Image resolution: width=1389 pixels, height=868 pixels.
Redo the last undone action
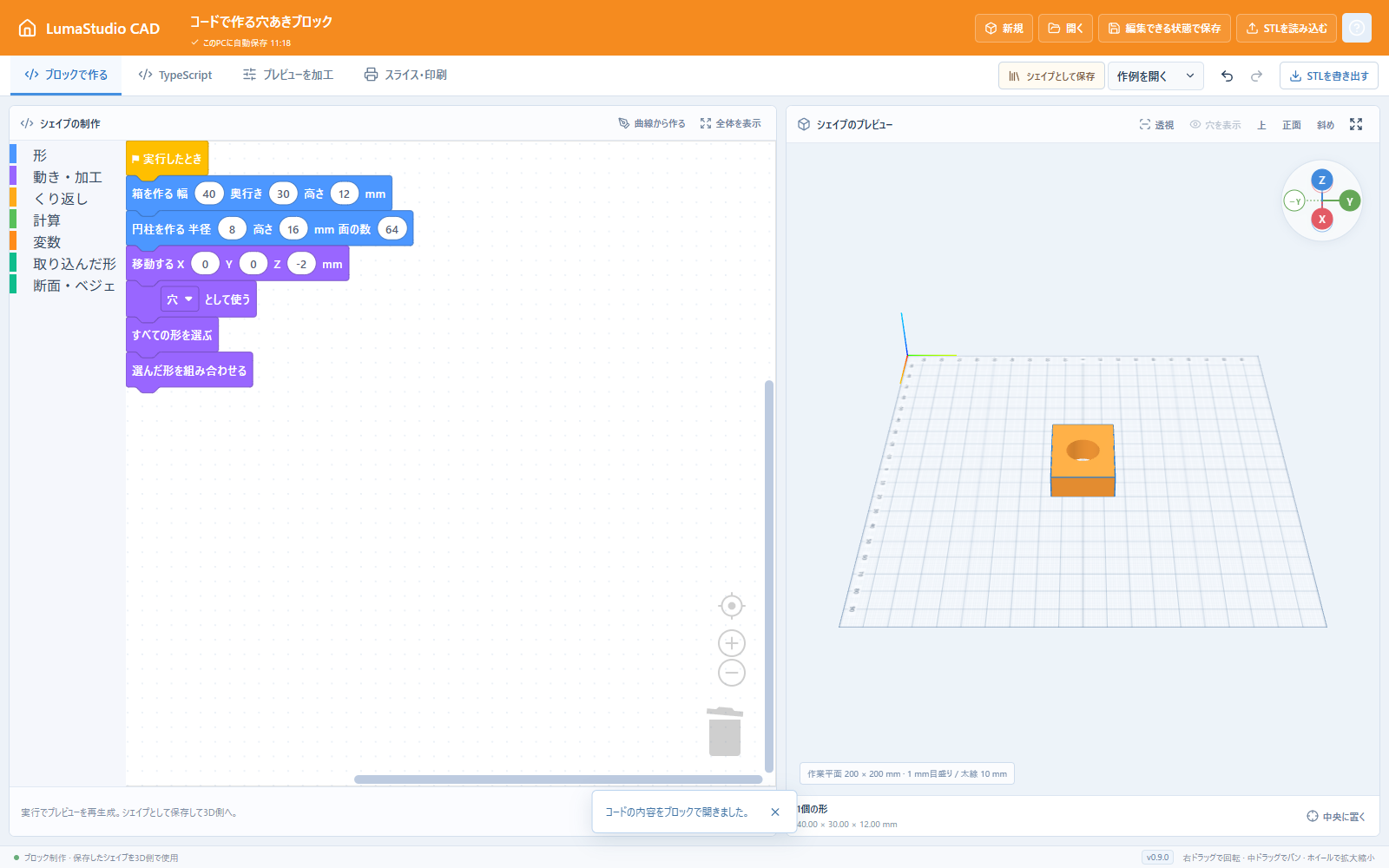pyautogui.click(x=1256, y=76)
